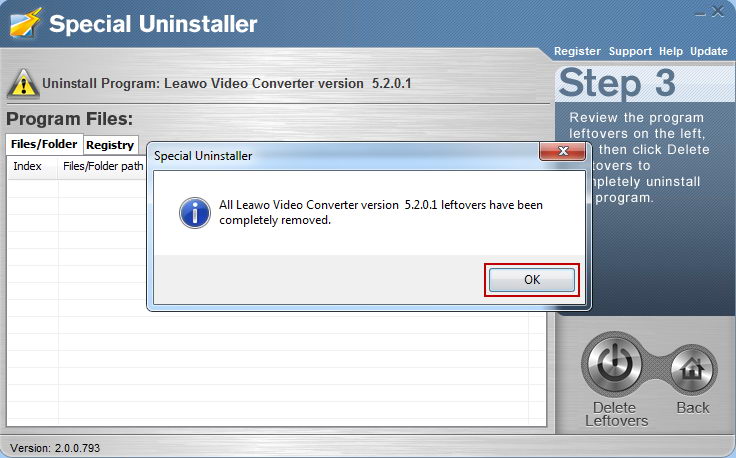Click the Version 2.0.0.793 status text
Viewport: 736px width, 458px height.
pos(55,448)
